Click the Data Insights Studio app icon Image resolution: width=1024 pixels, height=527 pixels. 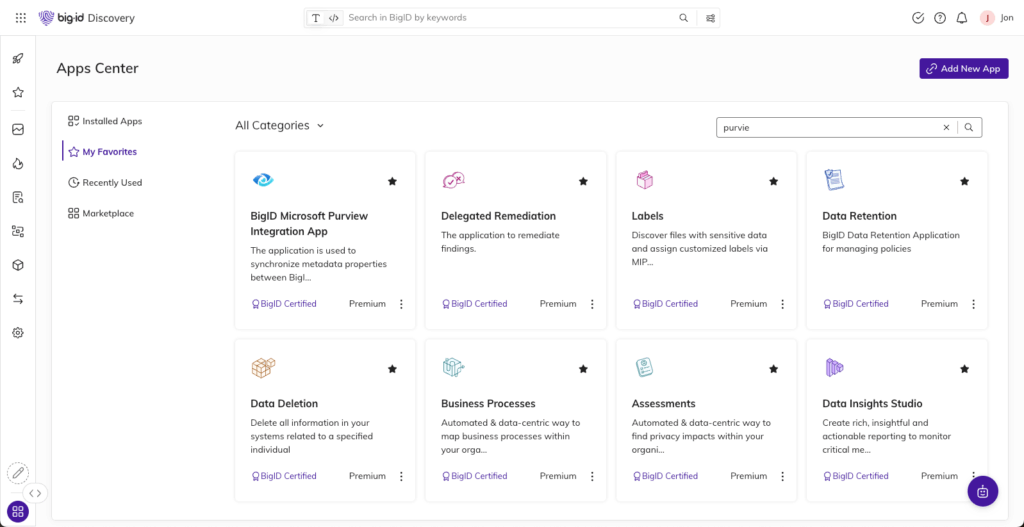[x=834, y=368]
